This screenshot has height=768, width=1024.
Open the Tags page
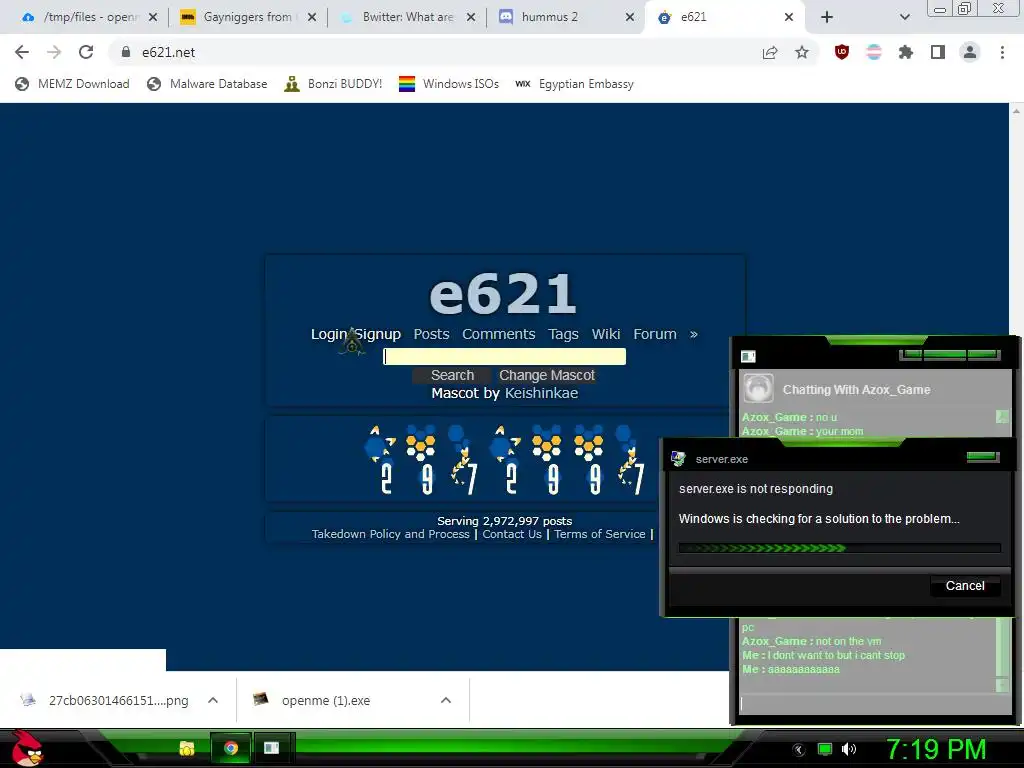coord(563,334)
